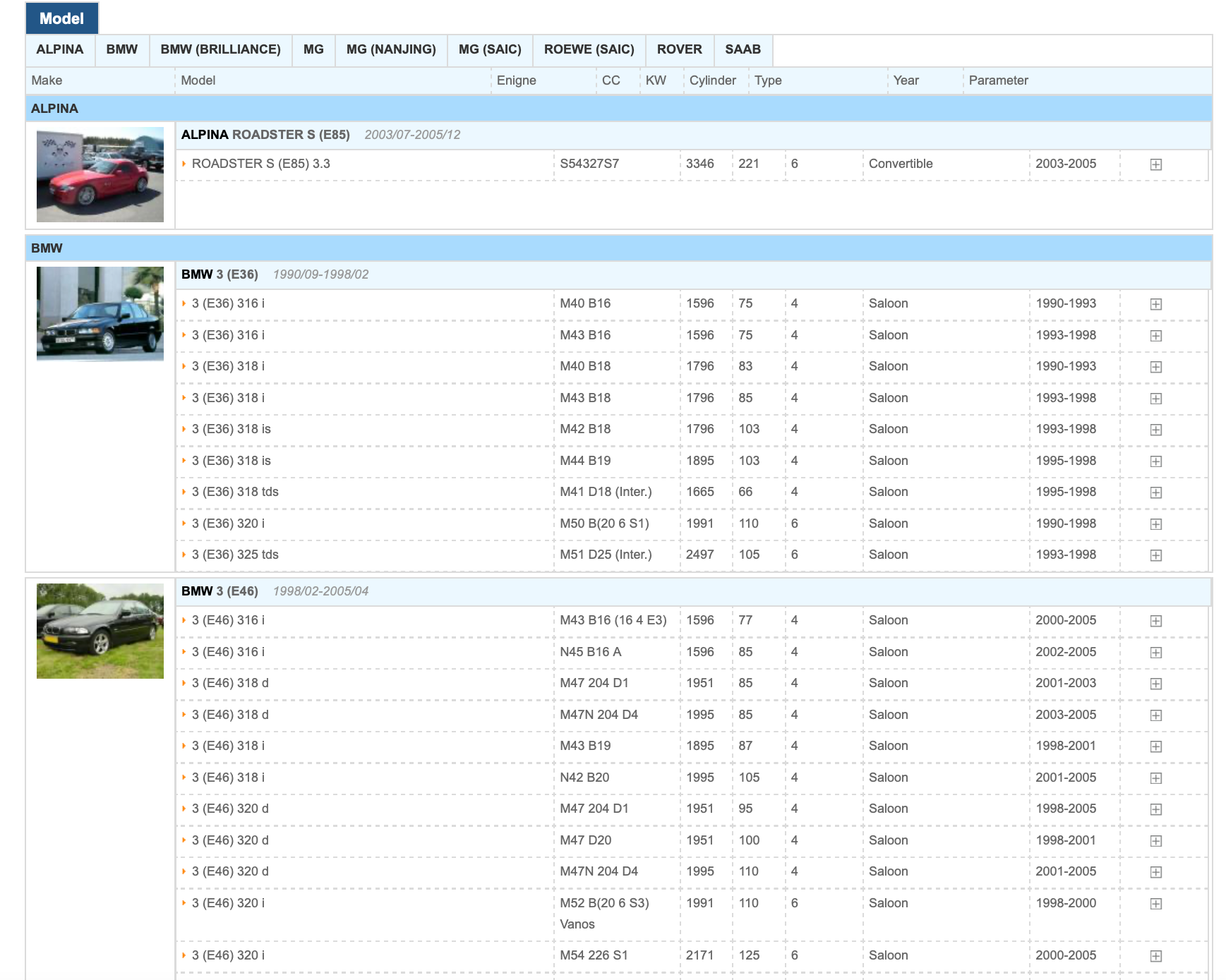Image resolution: width=1226 pixels, height=980 pixels.
Task: Click the red Alpina Roadster thumbnail
Action: (100, 175)
